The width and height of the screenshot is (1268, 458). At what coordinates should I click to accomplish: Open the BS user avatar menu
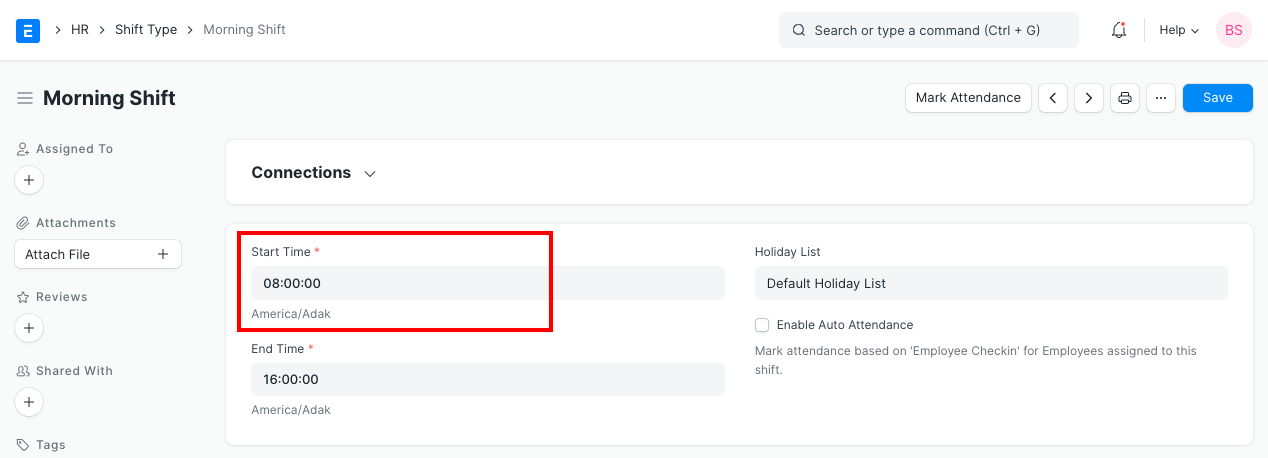[x=1233, y=30]
